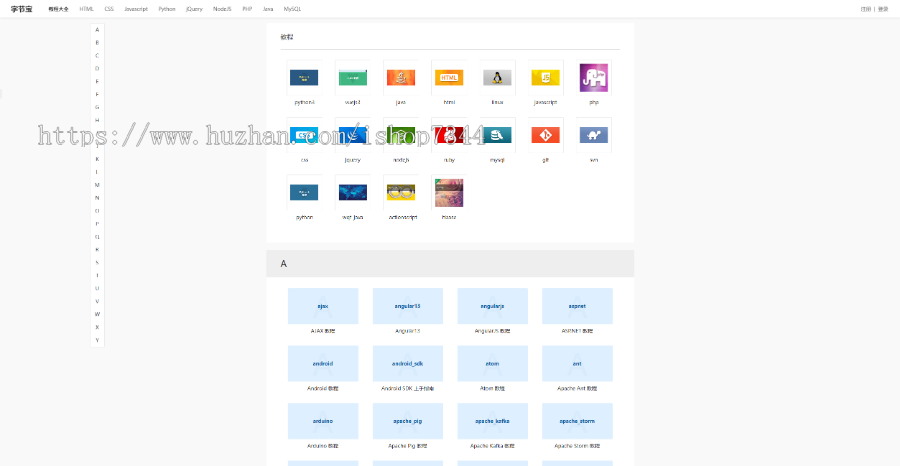Go to HTML in the top navigation
900x466 pixels.
(86, 9)
